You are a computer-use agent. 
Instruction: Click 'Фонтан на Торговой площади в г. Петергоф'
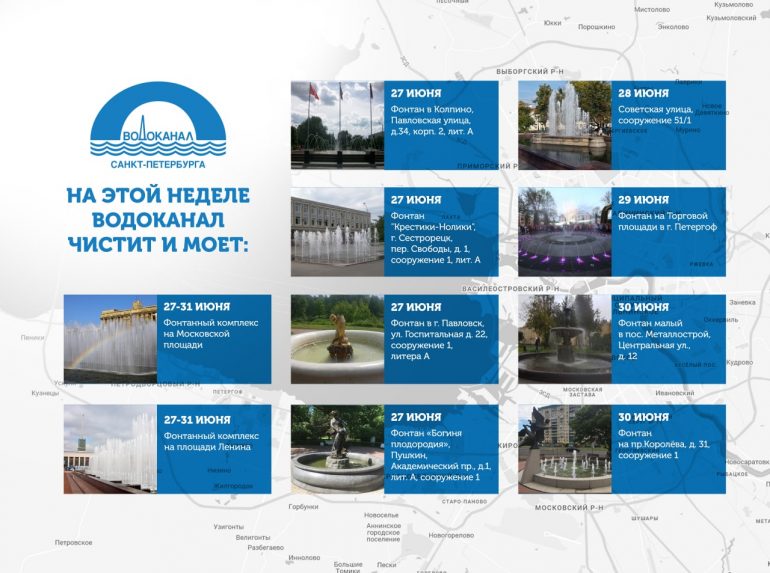[x=667, y=221]
